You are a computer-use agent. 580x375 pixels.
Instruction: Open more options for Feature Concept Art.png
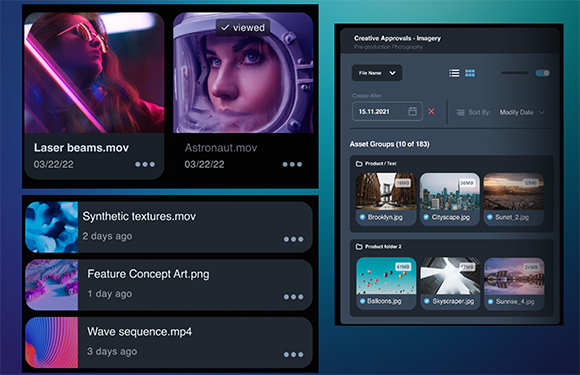(293, 297)
